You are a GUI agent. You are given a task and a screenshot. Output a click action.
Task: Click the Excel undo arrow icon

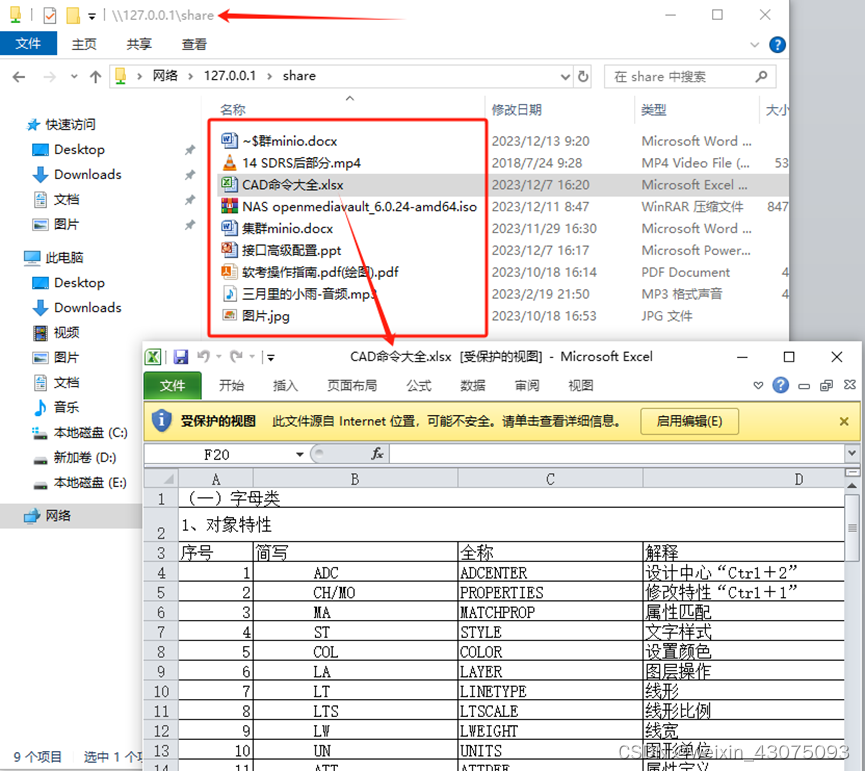(x=204, y=357)
